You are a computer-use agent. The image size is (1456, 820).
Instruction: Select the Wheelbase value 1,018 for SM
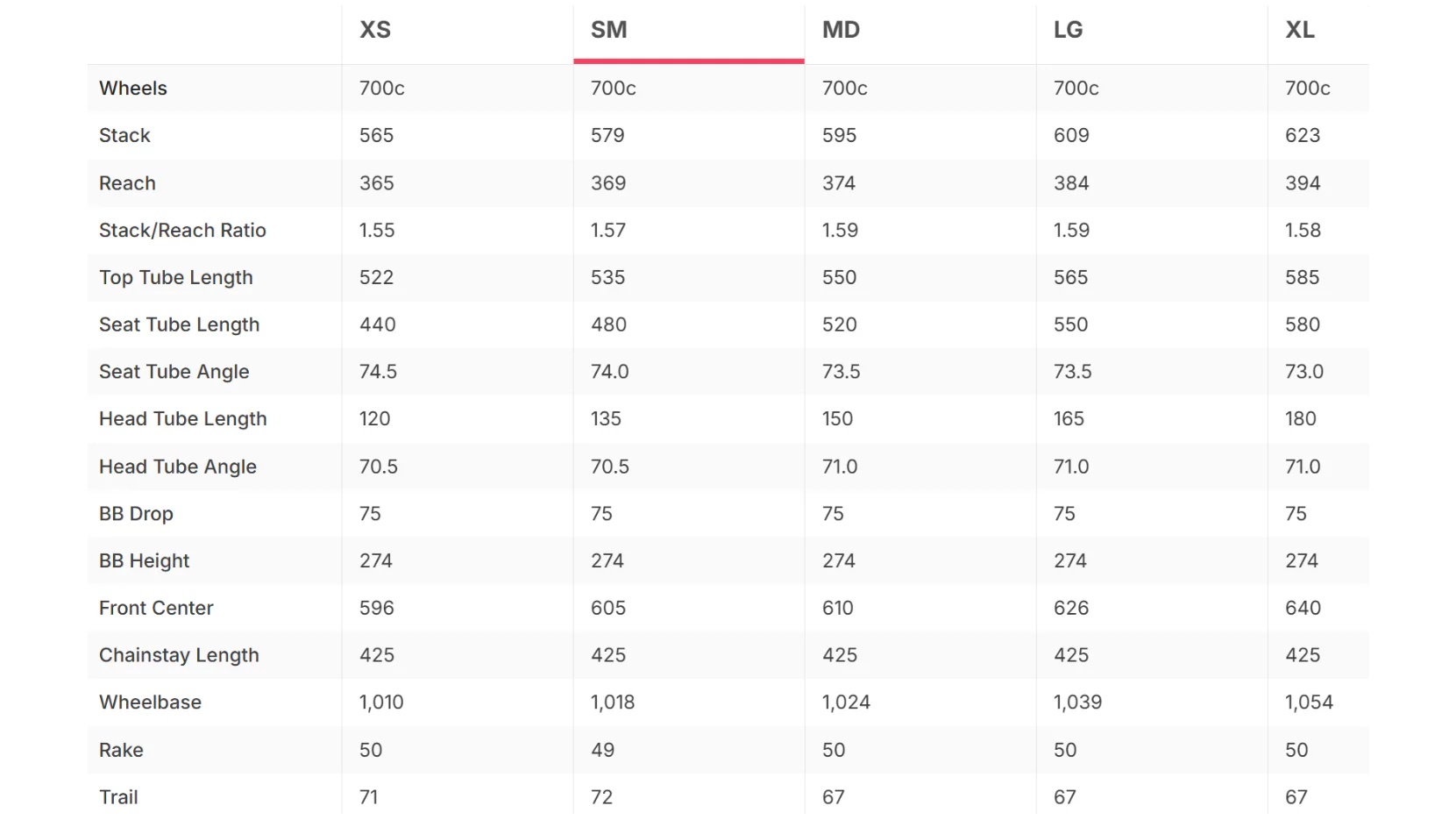coord(613,702)
